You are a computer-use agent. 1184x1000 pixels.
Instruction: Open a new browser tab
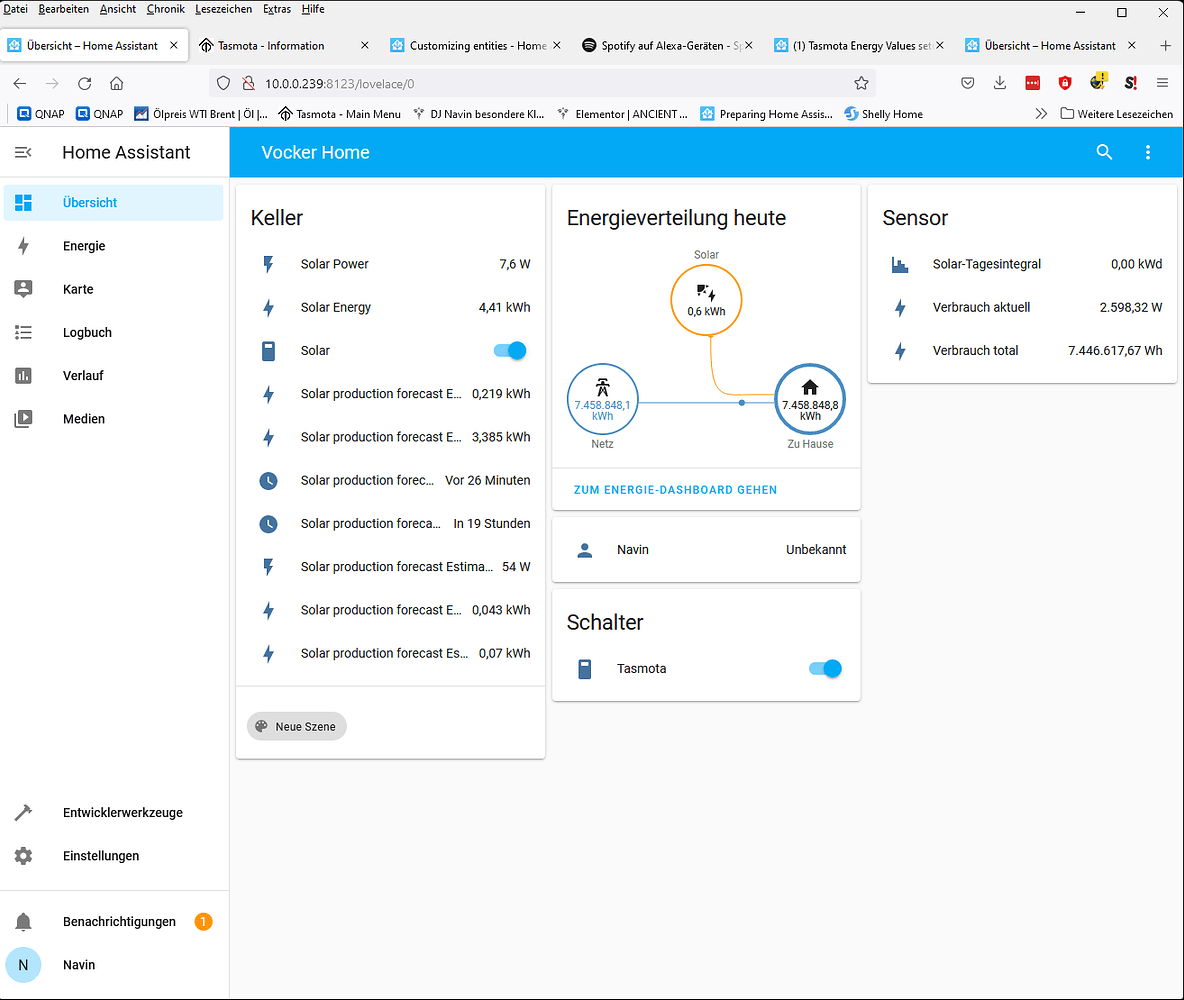1165,45
